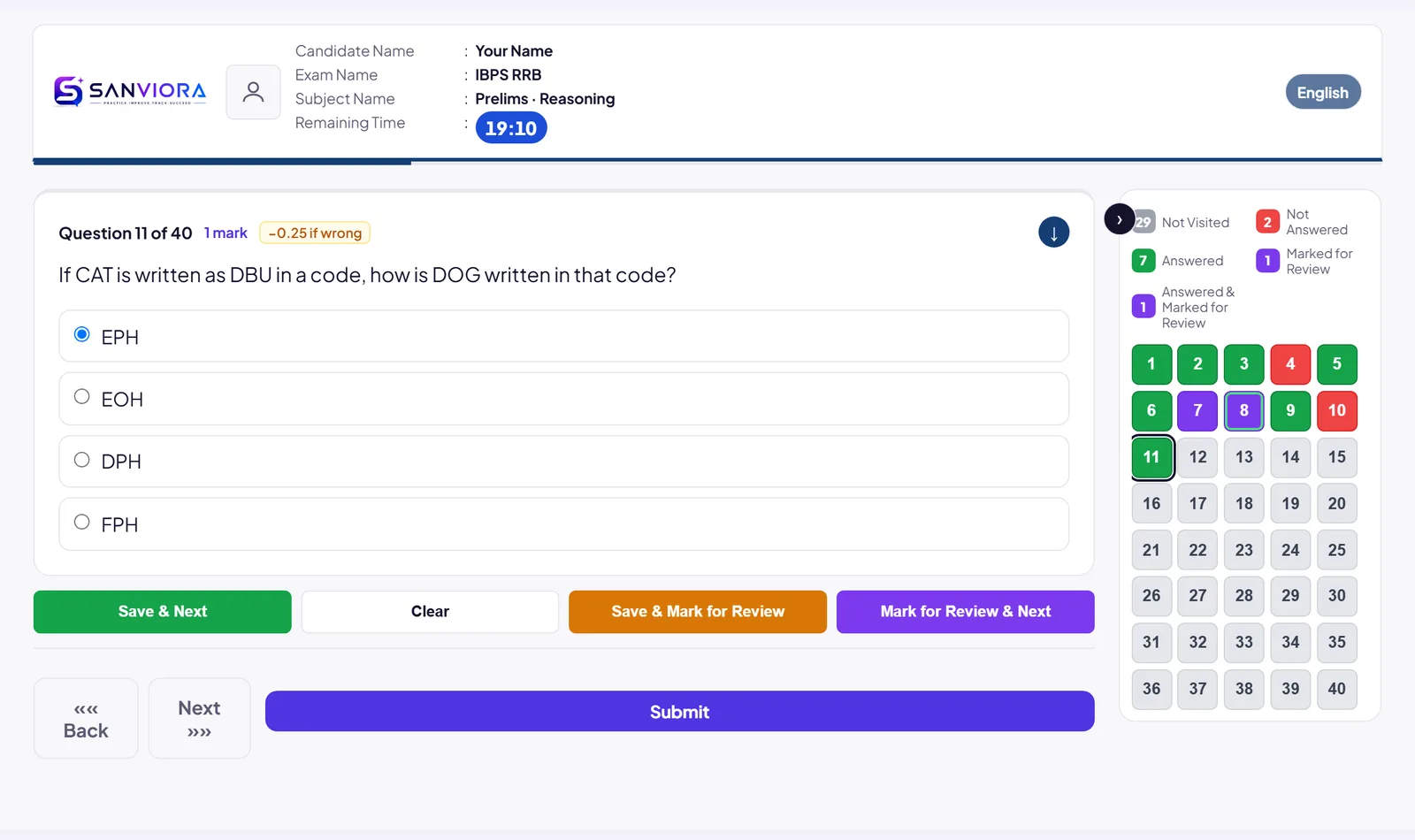
Task: Open question 20 in palette
Action: (x=1337, y=504)
